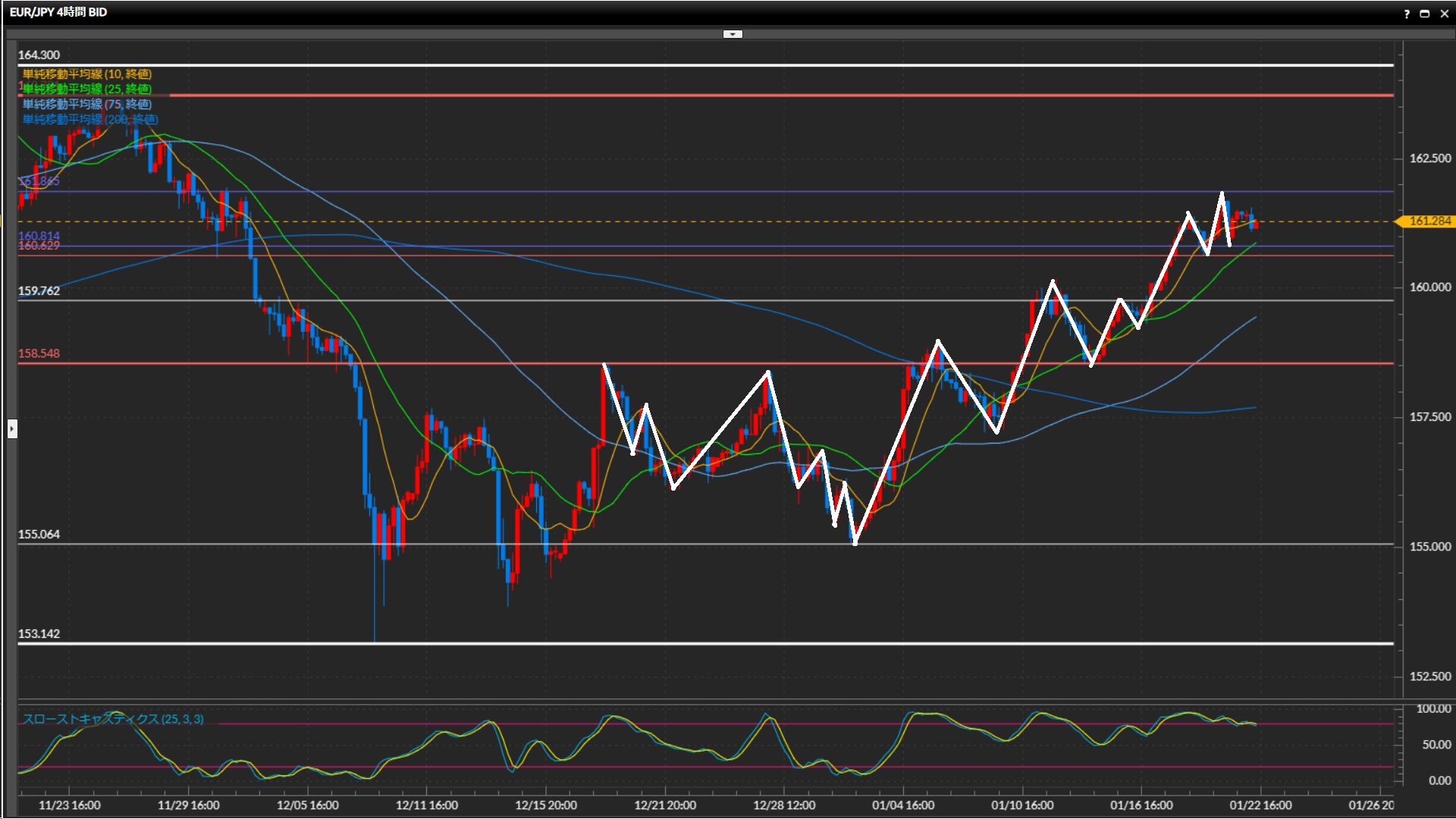Expand the top toolbar drop-down arrow
The height and width of the screenshot is (819, 1456).
[x=733, y=34]
